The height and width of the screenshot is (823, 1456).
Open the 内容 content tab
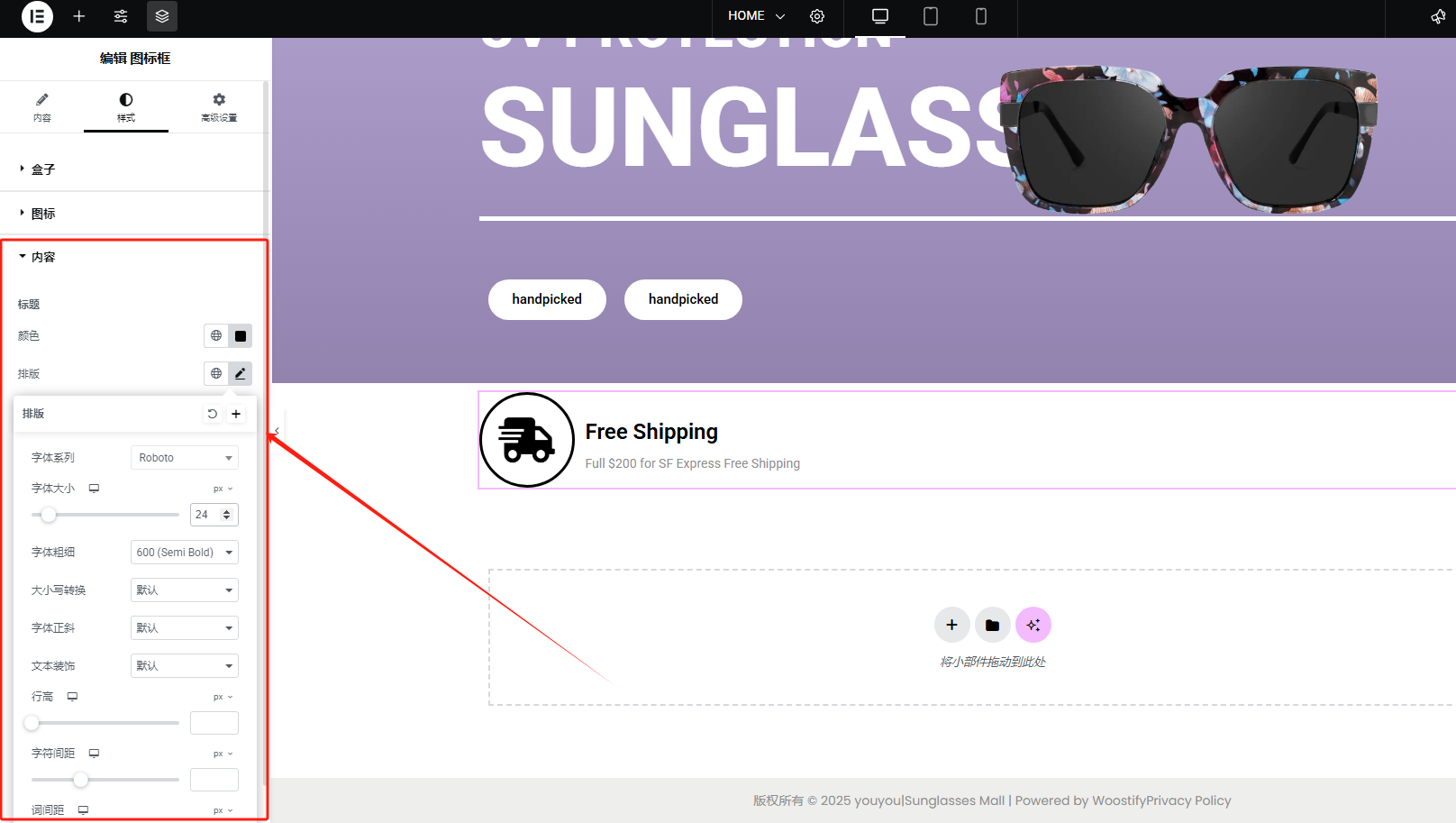[x=42, y=106]
